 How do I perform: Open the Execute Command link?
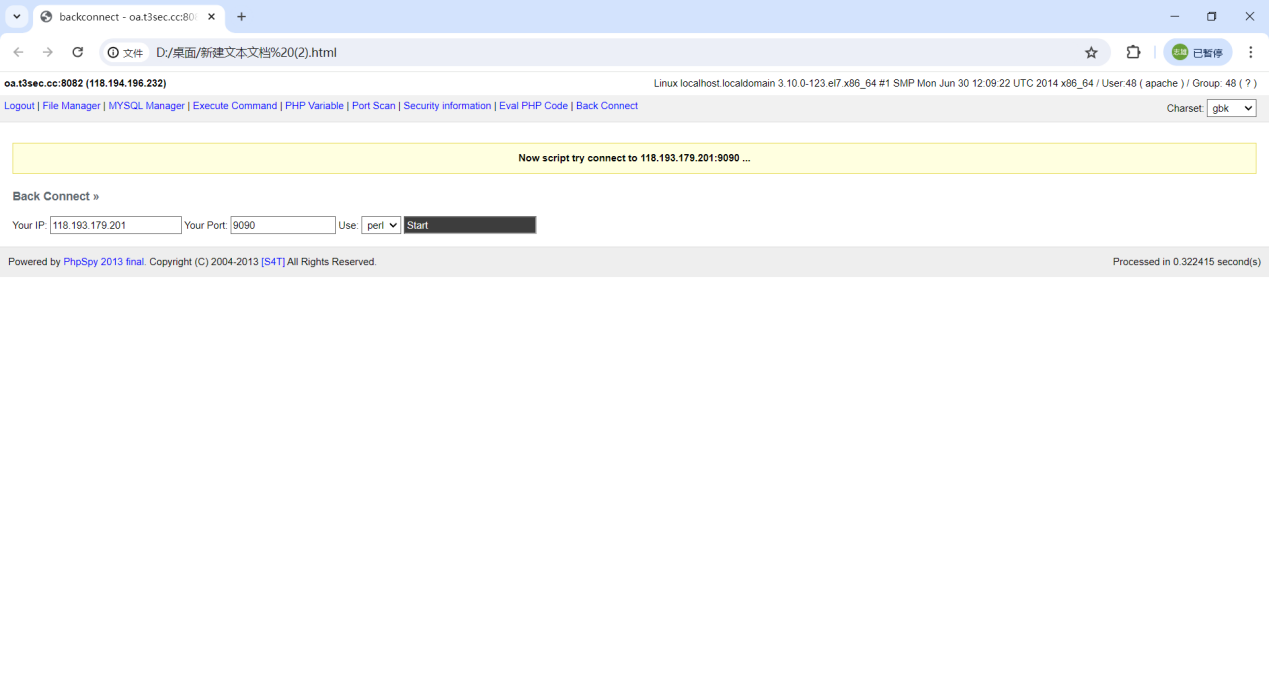coord(235,106)
